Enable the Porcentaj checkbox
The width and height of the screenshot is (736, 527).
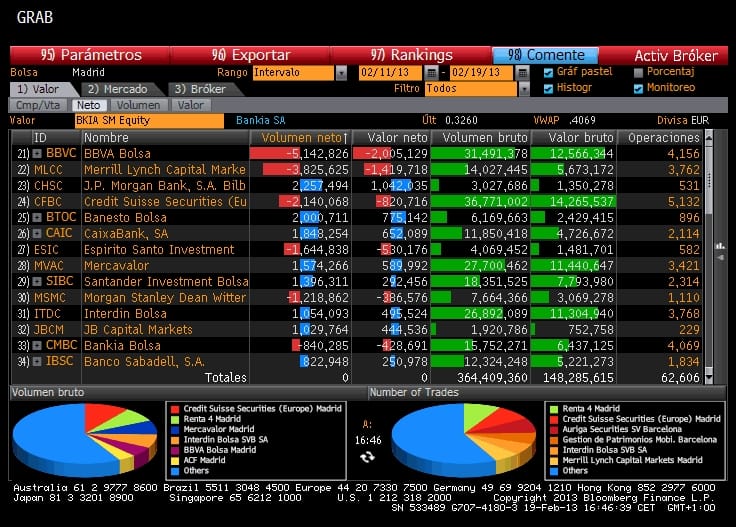click(638, 73)
